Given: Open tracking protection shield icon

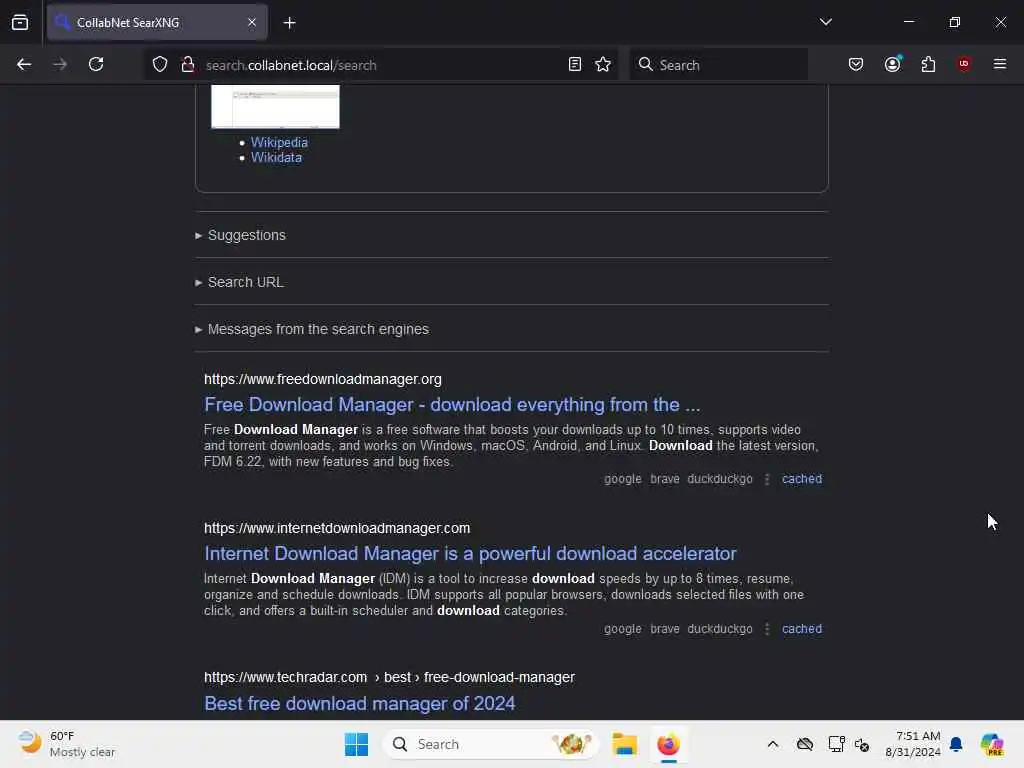Looking at the screenshot, I should [x=160, y=65].
